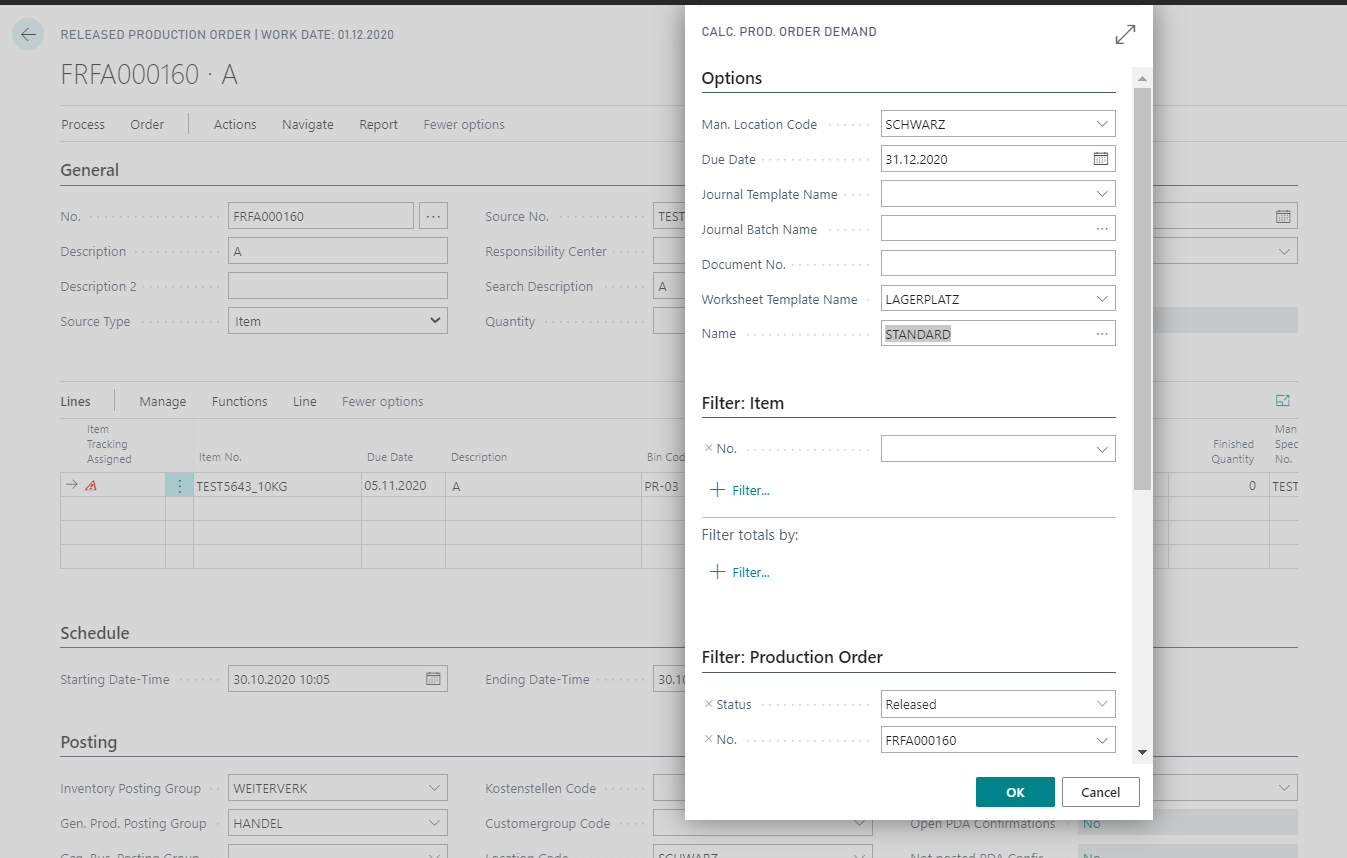Expand the dialog with the diagonal arrows icon
The image size is (1347, 858).
(1125, 34)
